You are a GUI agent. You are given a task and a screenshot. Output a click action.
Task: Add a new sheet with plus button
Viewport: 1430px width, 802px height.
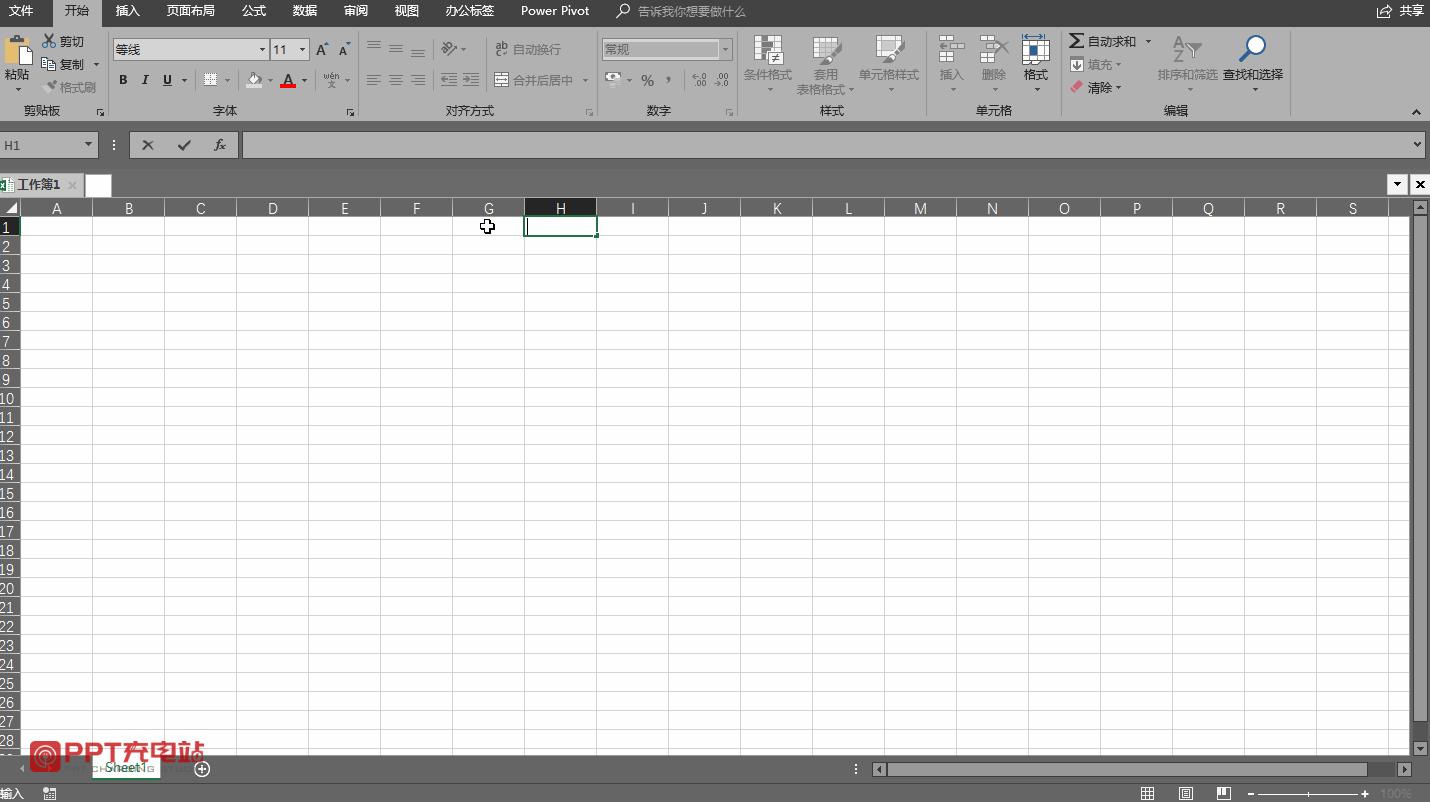coord(202,769)
